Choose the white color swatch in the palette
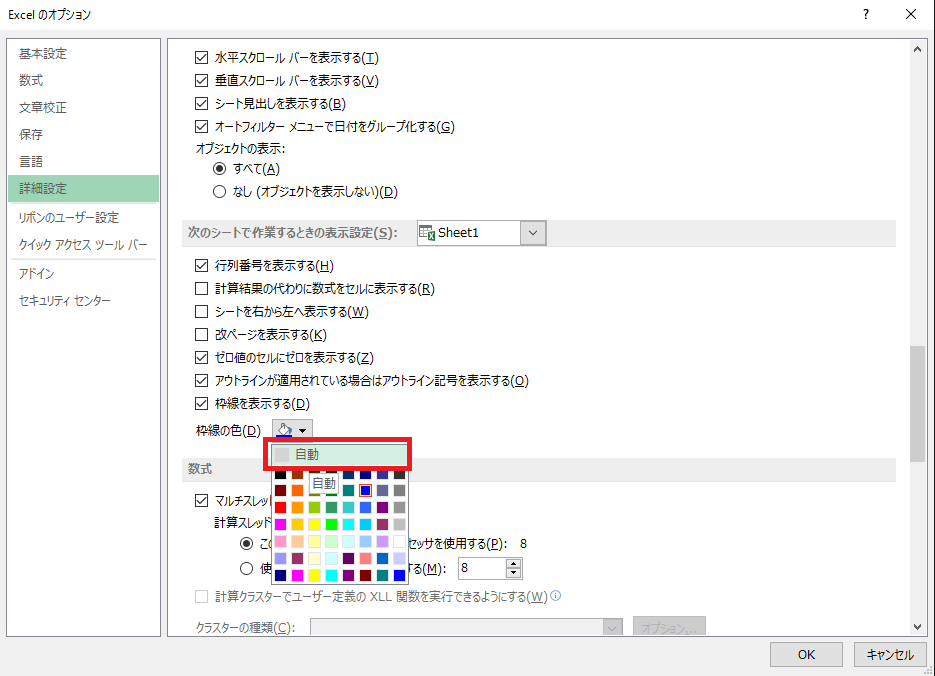The height and width of the screenshot is (676, 935). [x=399, y=541]
